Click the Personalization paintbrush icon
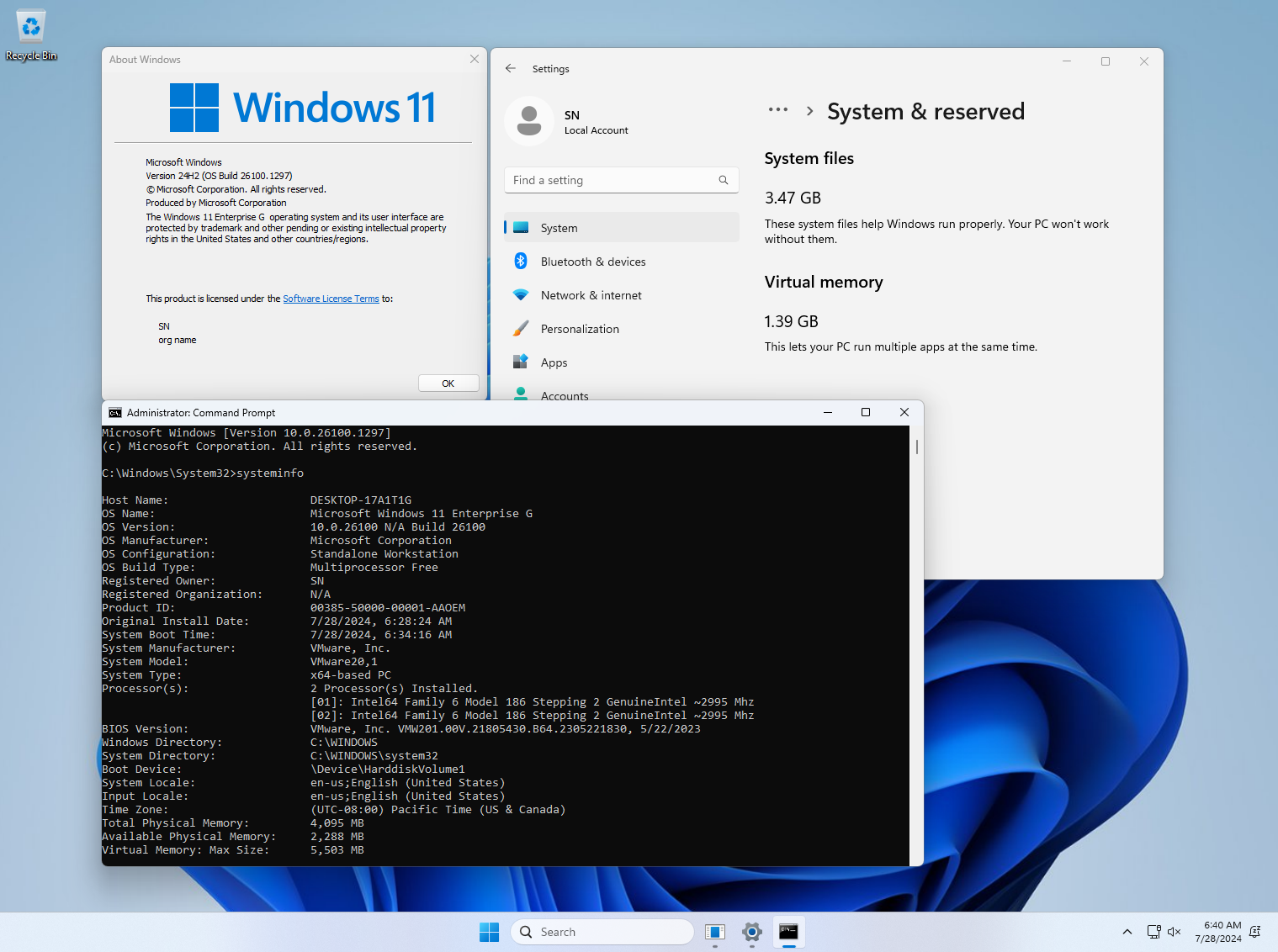The width and height of the screenshot is (1278, 952). pyautogui.click(x=521, y=329)
